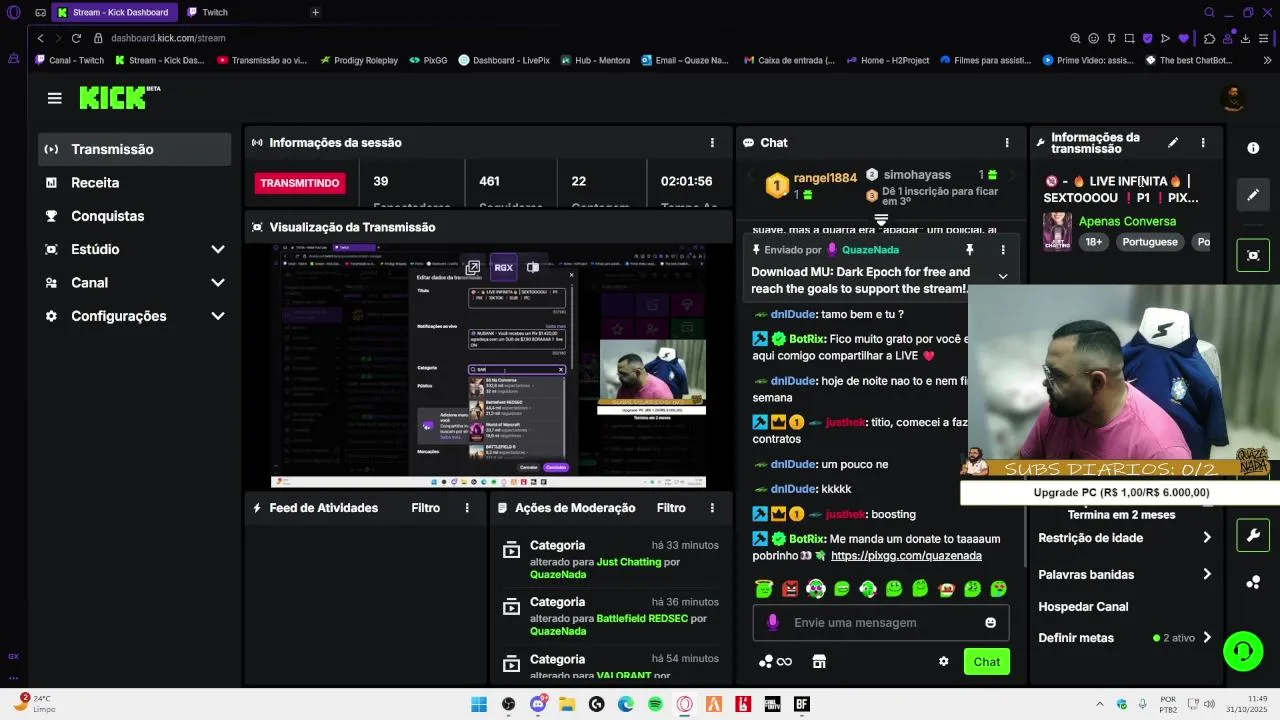Open the Feed de Atividades three-dot menu
This screenshot has width=1280, height=720.
[467, 508]
